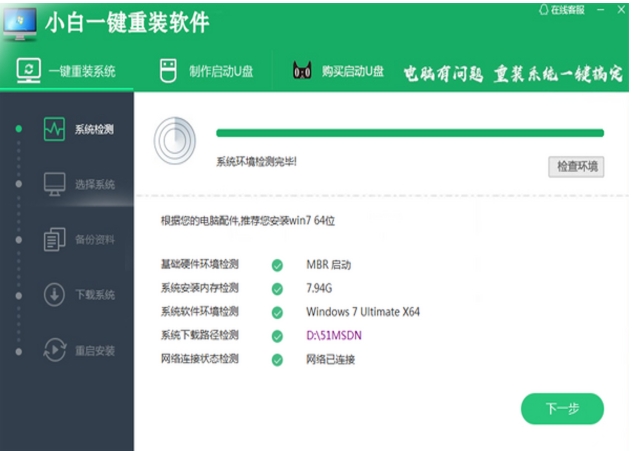Click the monitor refresh icon for 一键重装系统
This screenshot has width=634, height=451.
click(x=28, y=71)
